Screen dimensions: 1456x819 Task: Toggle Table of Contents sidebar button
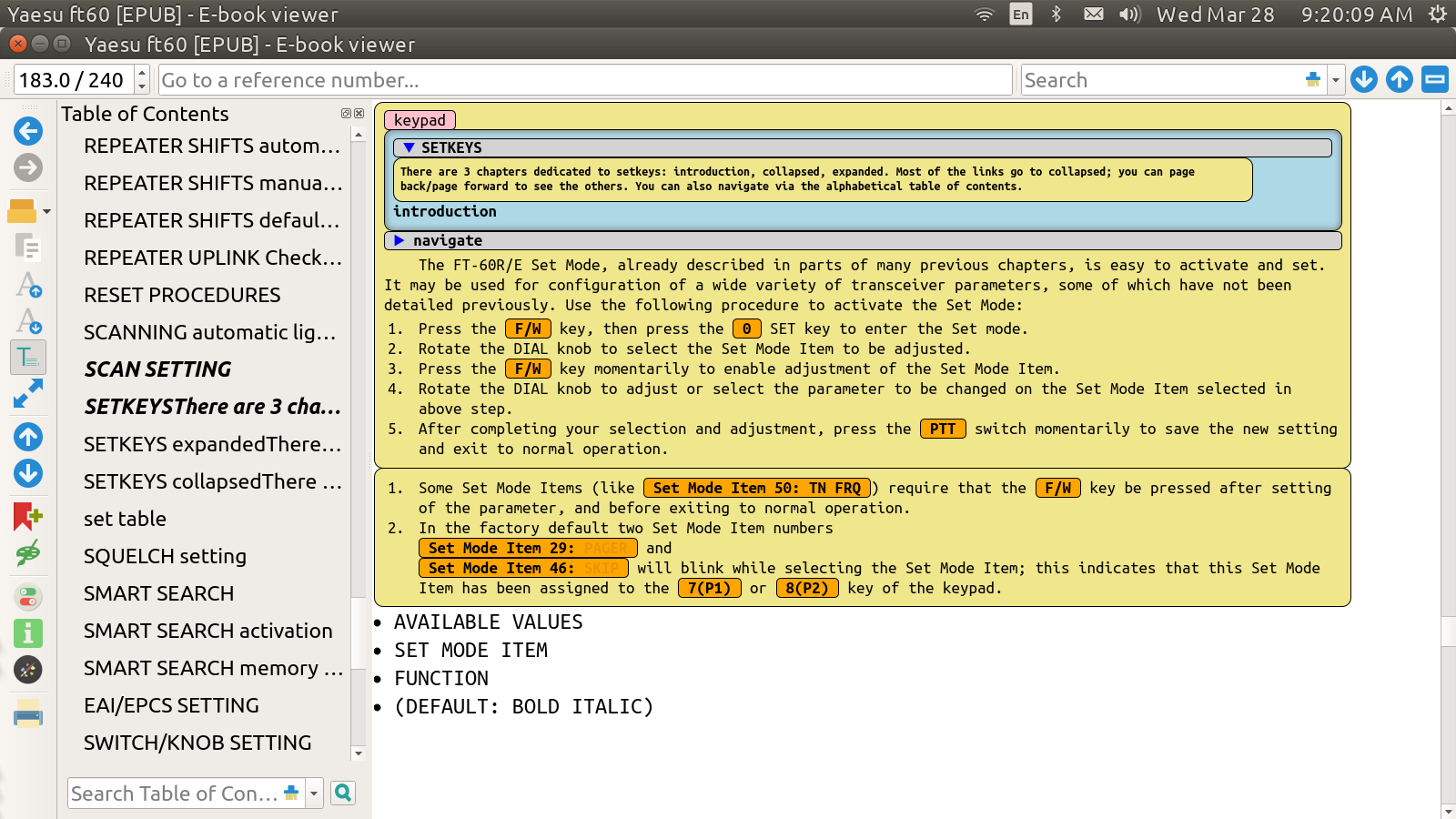[x=28, y=358]
